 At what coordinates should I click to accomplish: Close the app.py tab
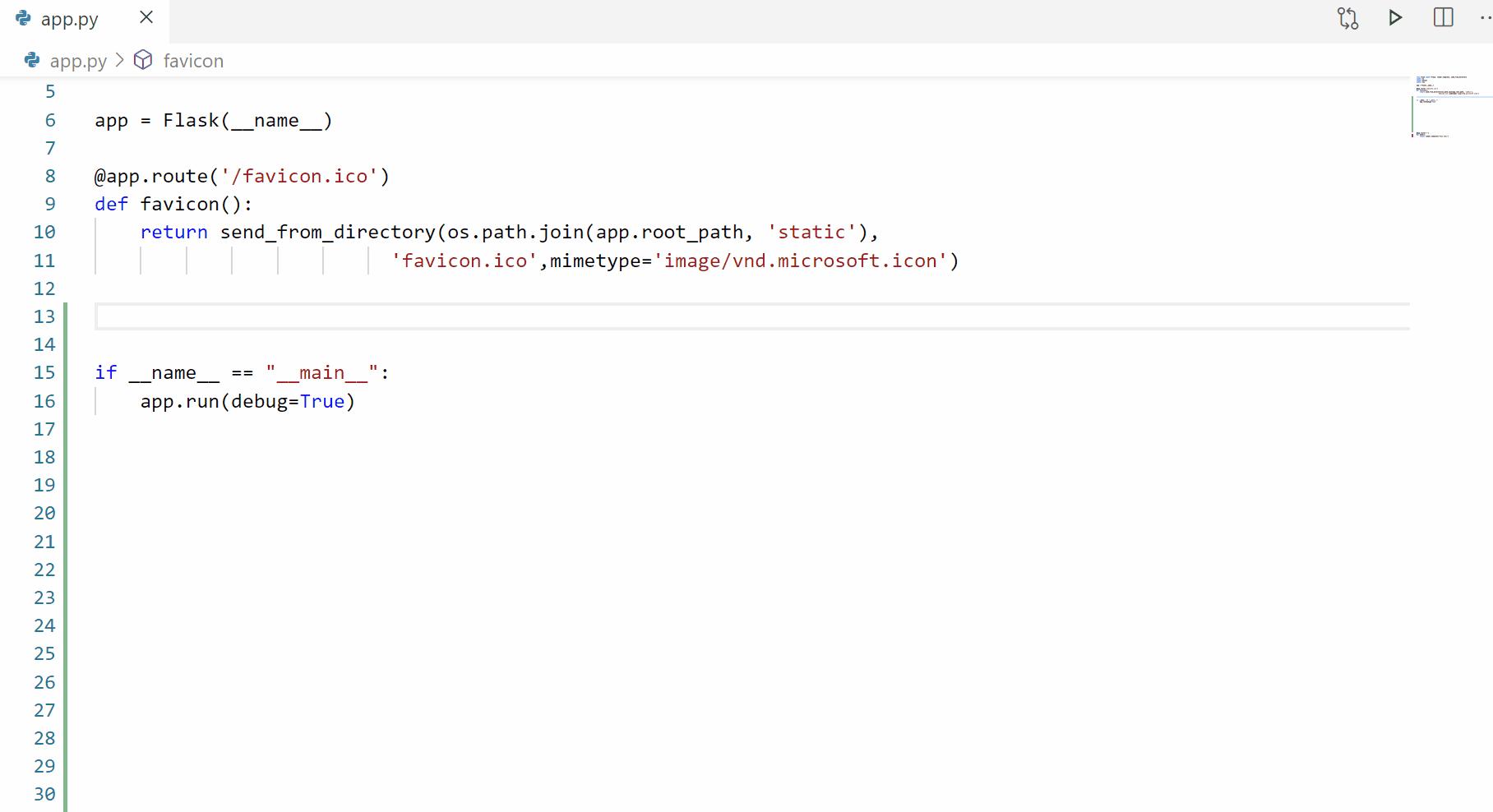tap(146, 17)
